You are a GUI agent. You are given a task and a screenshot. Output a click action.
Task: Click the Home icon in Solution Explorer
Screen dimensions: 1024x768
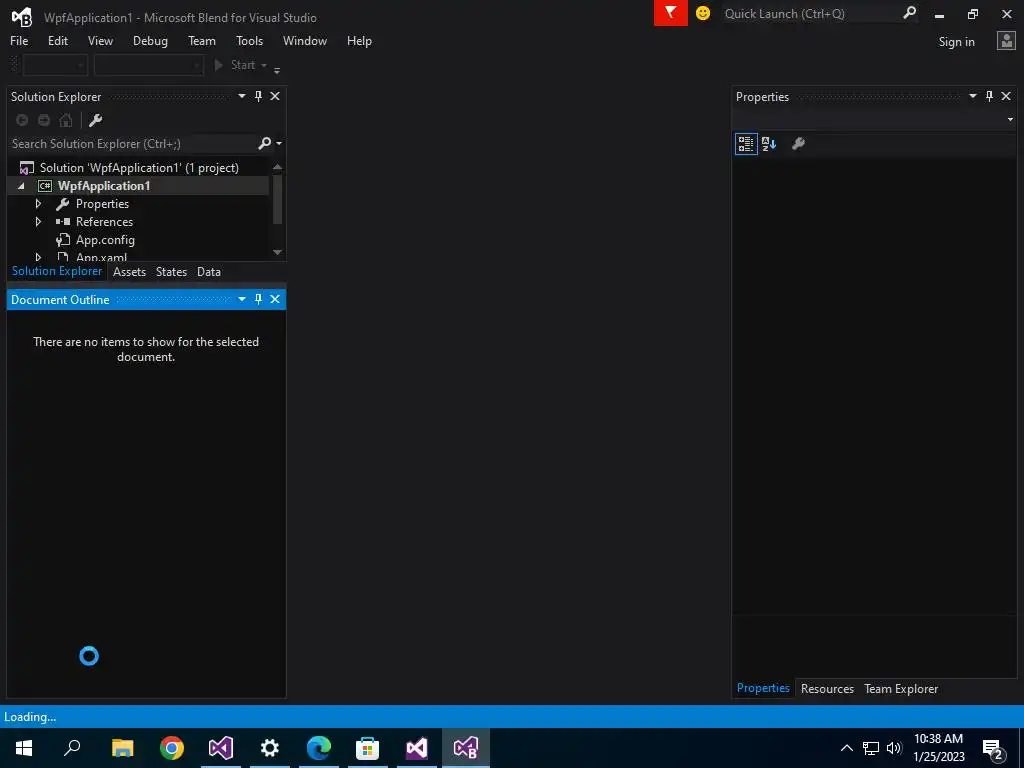(x=66, y=120)
